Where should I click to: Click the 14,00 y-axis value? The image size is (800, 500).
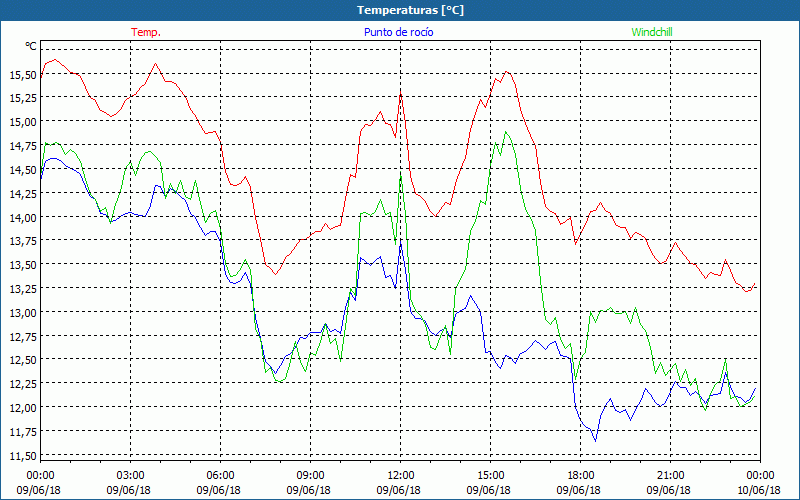point(23,217)
